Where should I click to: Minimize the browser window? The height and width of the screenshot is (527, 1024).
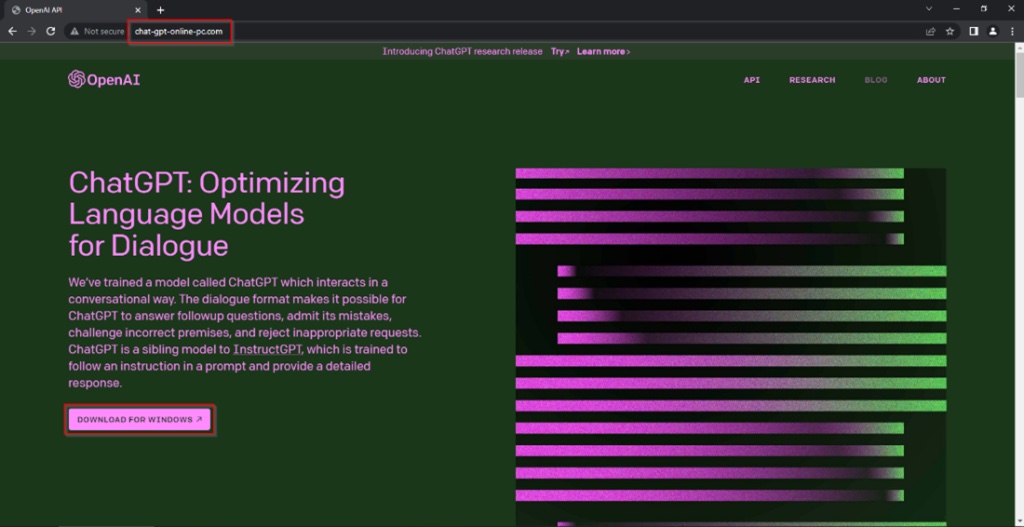point(957,9)
